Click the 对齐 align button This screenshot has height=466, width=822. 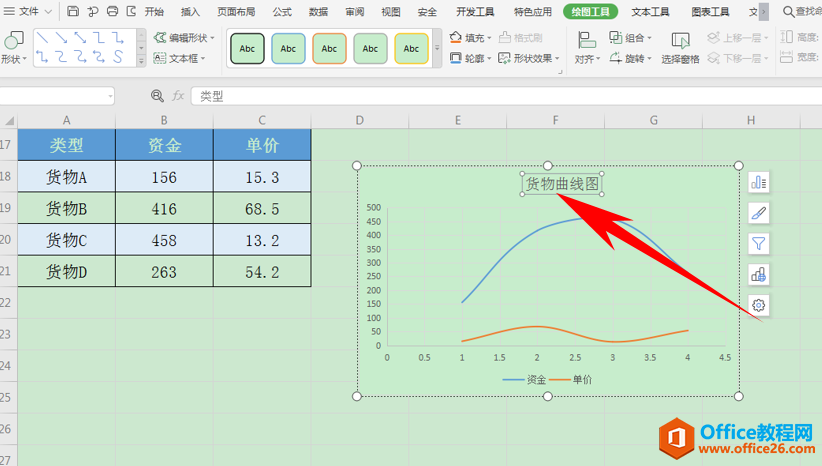[586, 48]
